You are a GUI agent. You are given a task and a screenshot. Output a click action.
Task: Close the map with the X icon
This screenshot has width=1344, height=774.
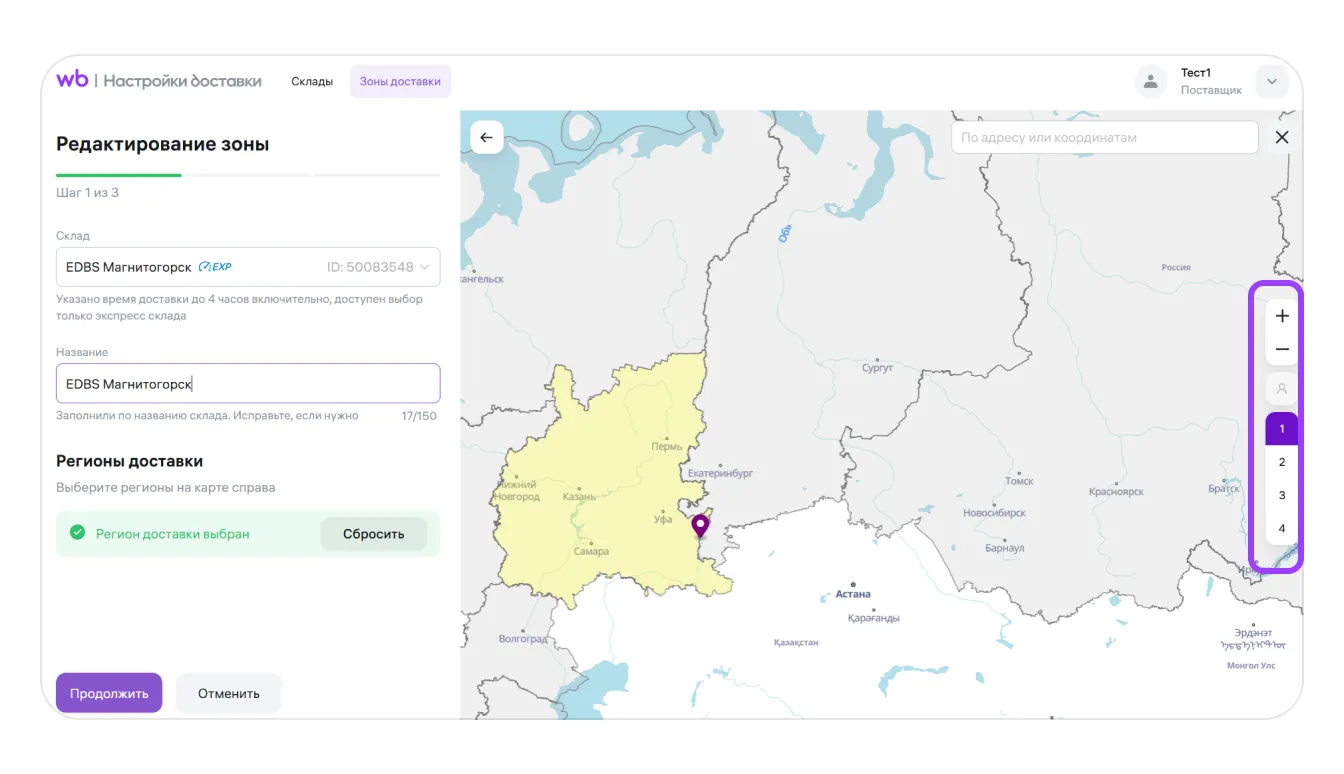pos(1282,138)
